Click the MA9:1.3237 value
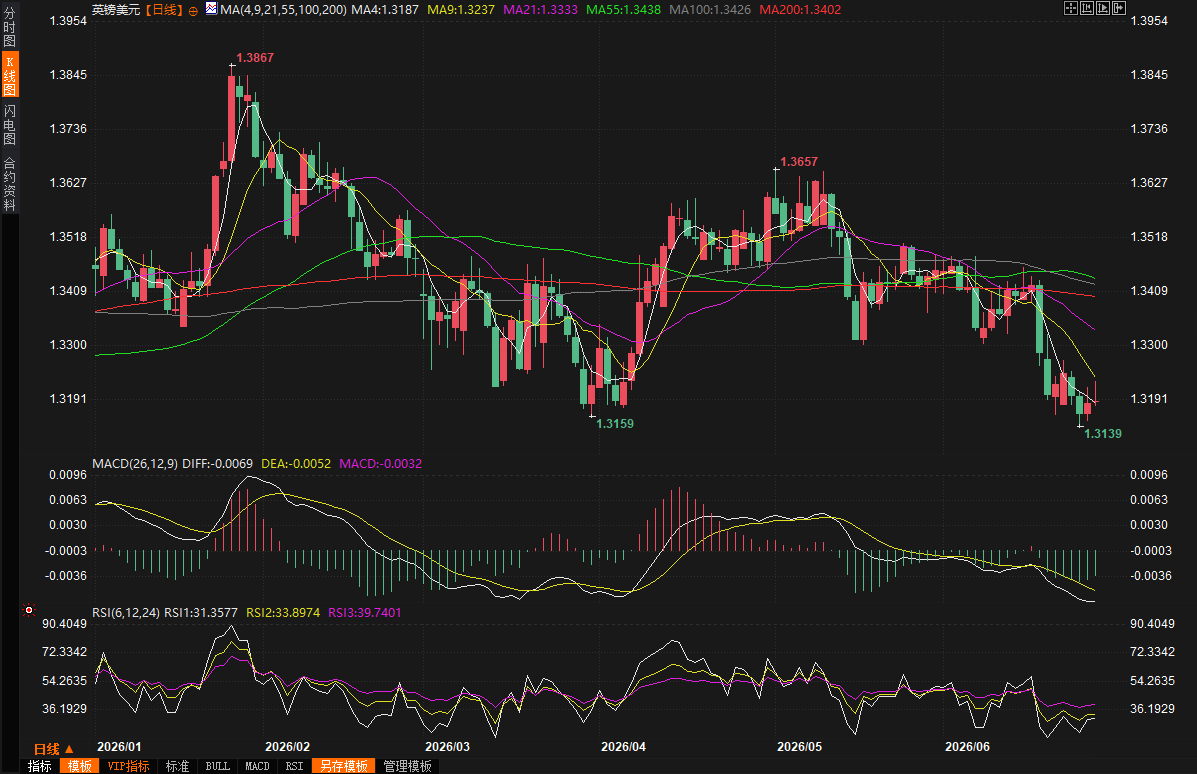Screen dimensions: 1197x774 click(x=460, y=10)
